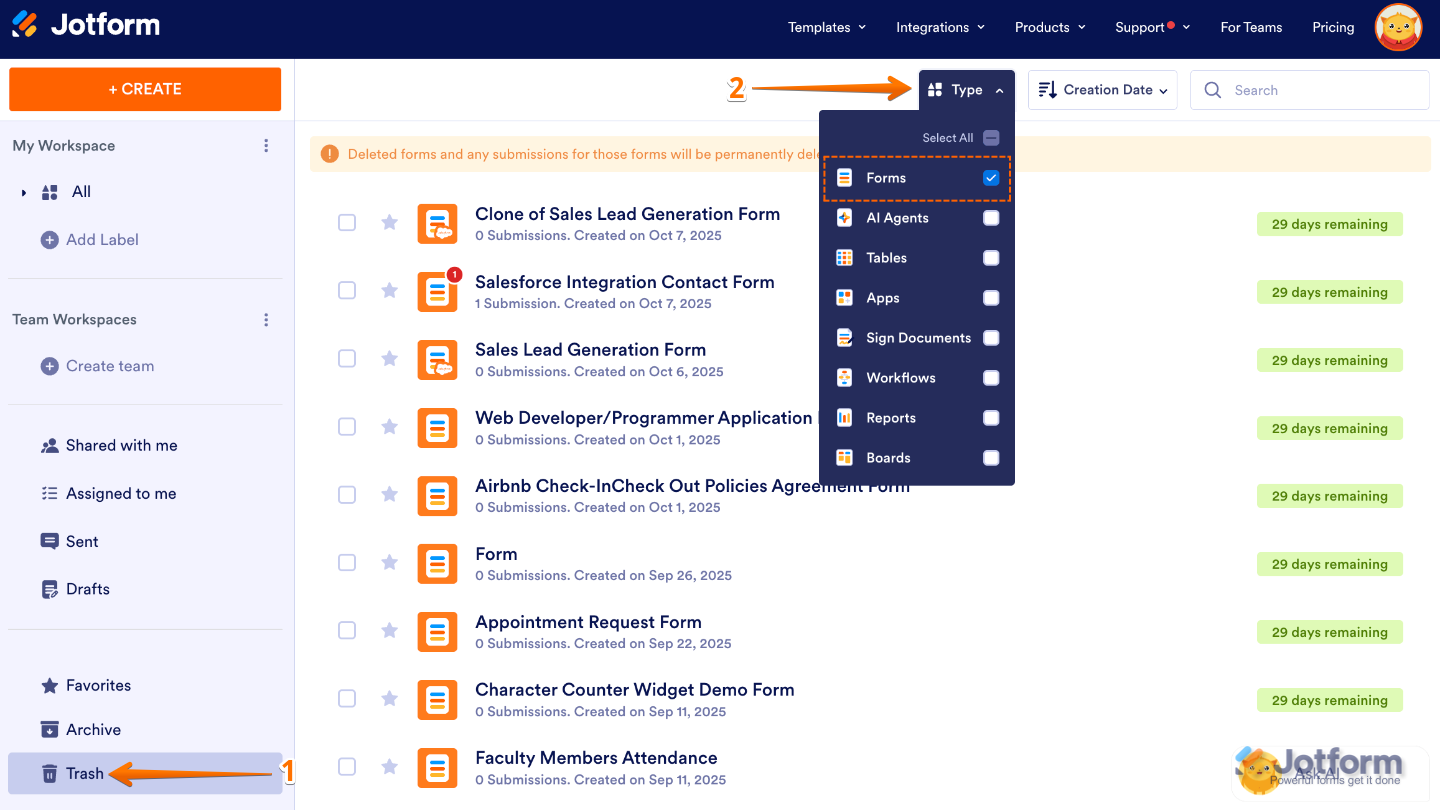Open the Salesforce Integration Contact Form title

(625, 282)
